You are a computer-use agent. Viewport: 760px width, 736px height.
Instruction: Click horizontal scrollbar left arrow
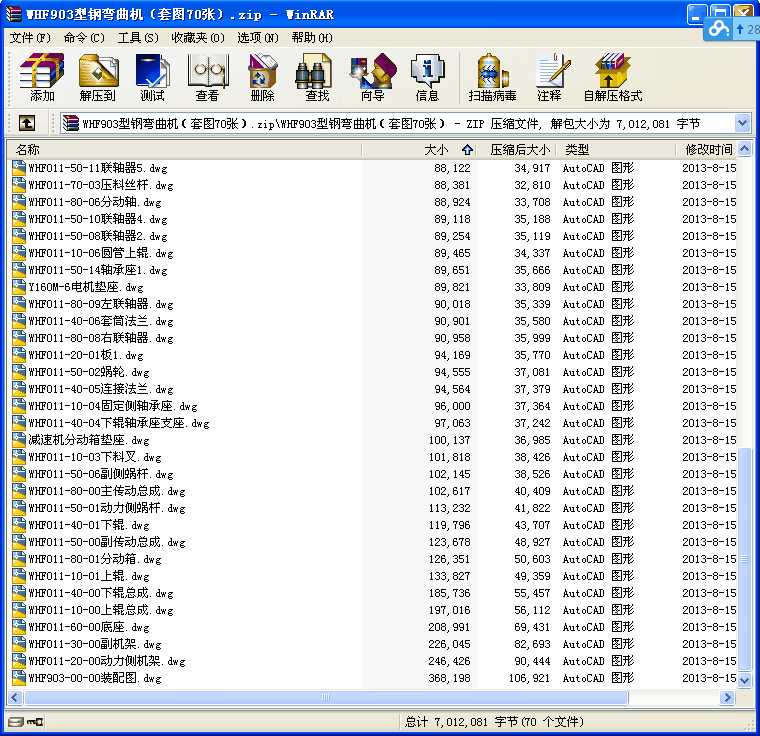[15, 697]
